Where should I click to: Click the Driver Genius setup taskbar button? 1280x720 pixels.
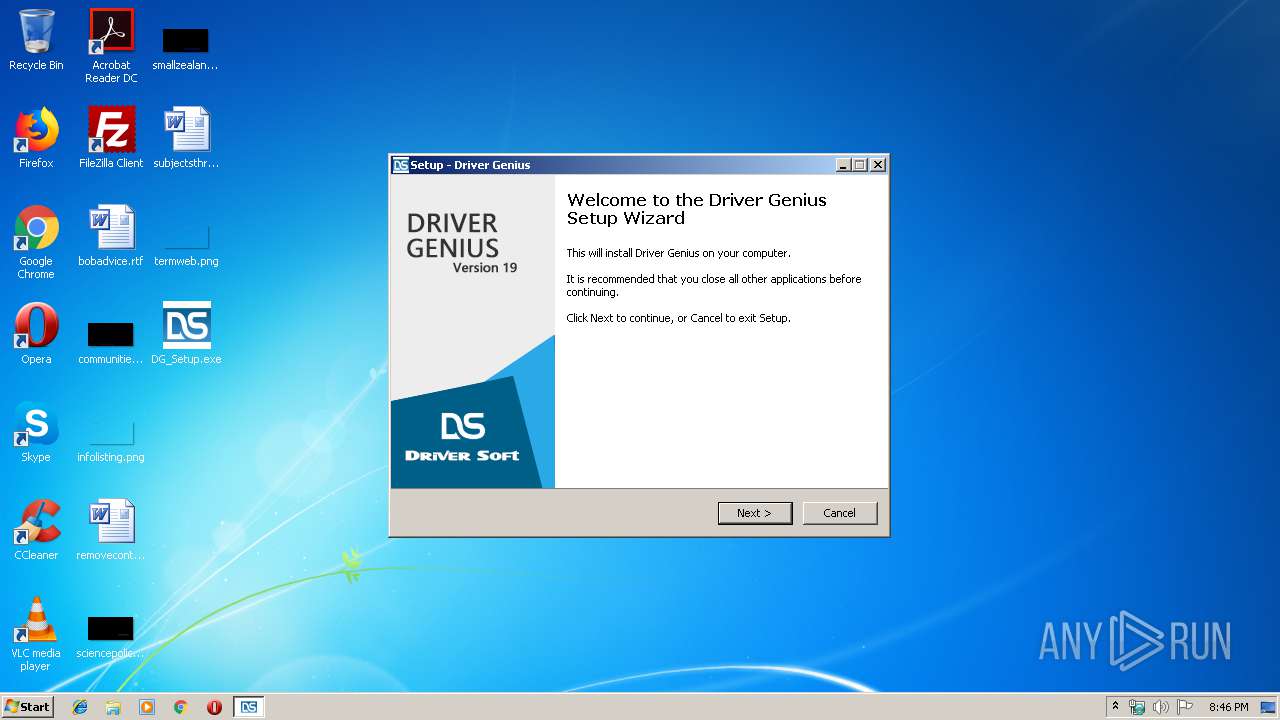248,707
